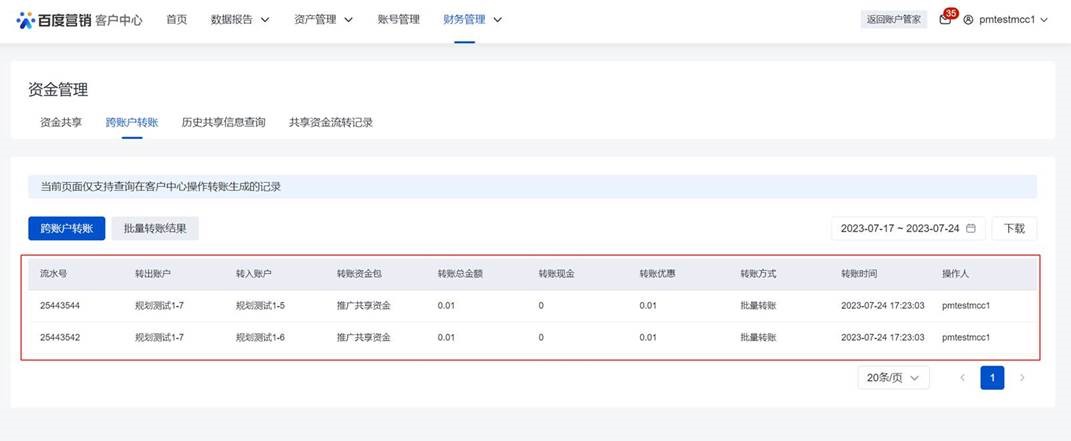Click the Baidu Marketing logo icon
This screenshot has width=1071, height=441.
click(x=26, y=20)
